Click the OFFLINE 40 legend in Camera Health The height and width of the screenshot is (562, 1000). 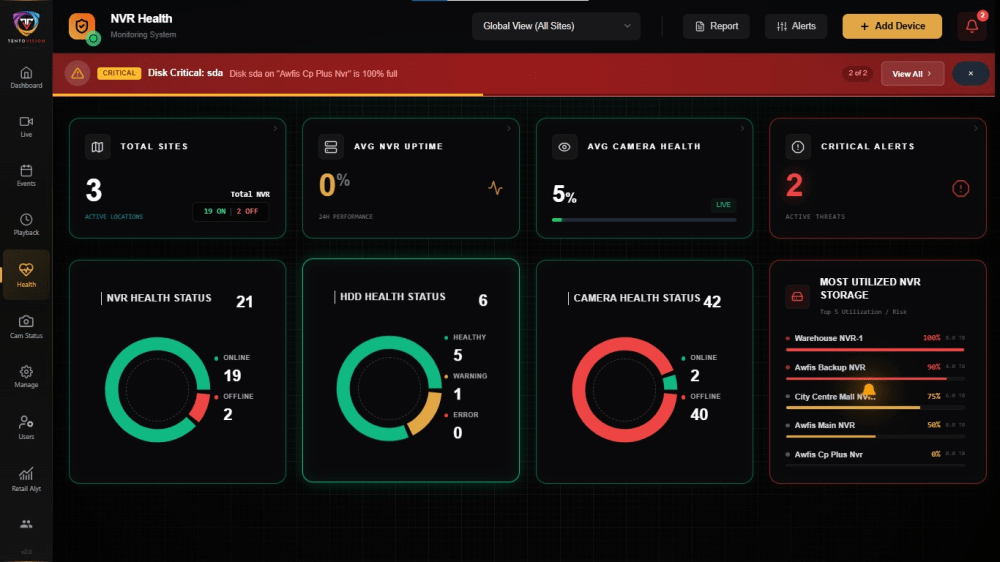coord(701,406)
